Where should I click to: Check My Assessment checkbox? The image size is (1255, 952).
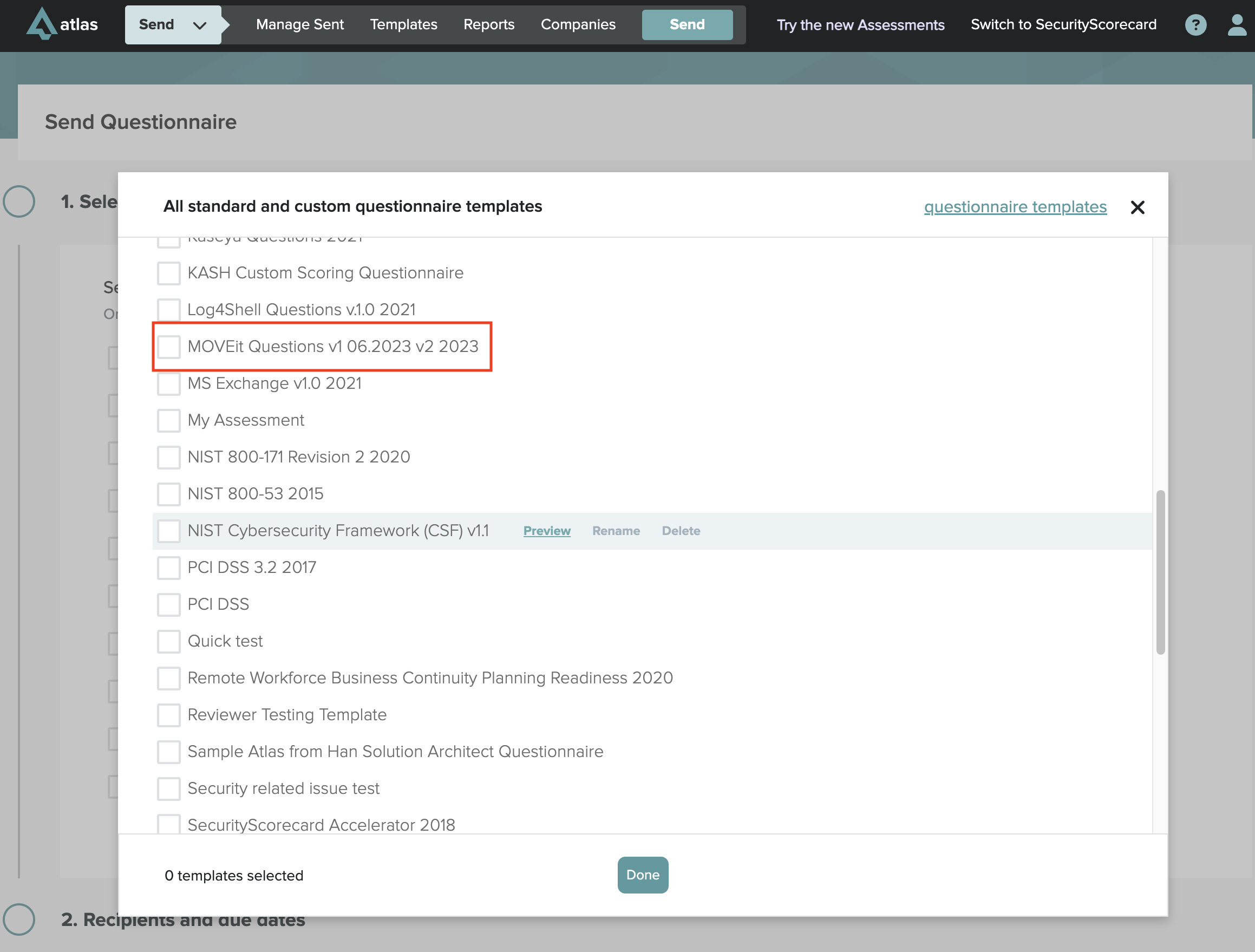(x=168, y=420)
